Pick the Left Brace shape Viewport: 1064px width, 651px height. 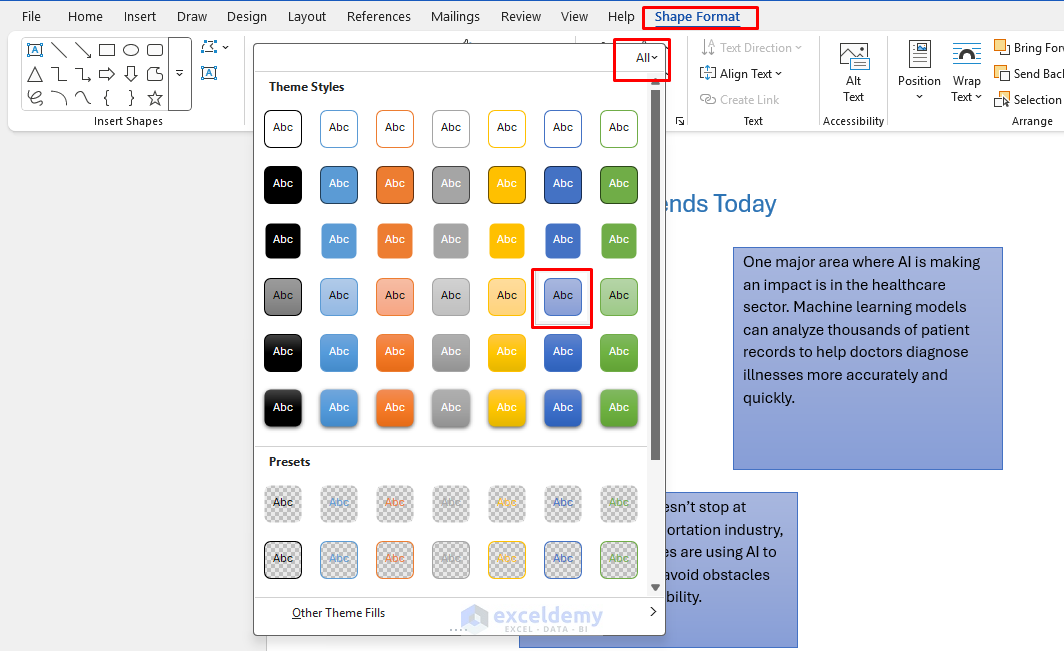click(x=107, y=98)
